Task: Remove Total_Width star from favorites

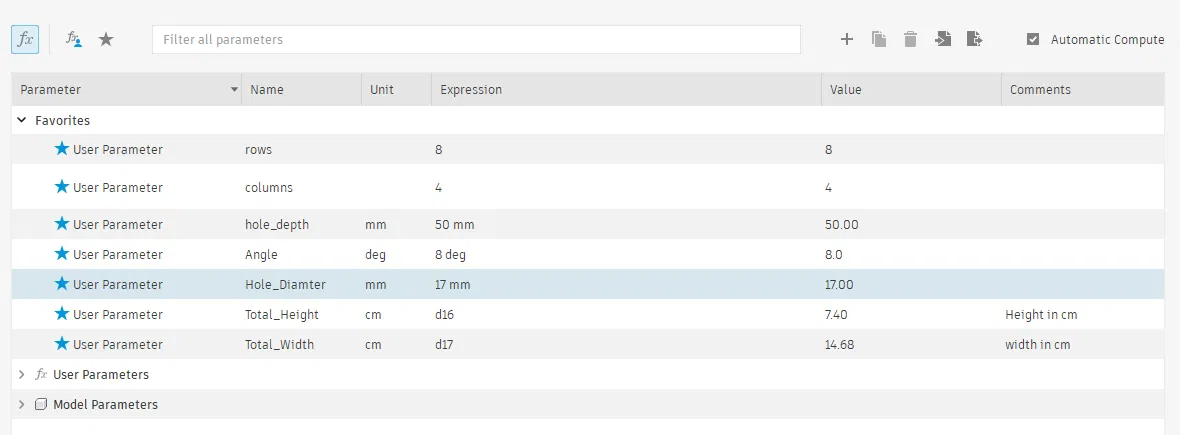Action: click(62, 344)
